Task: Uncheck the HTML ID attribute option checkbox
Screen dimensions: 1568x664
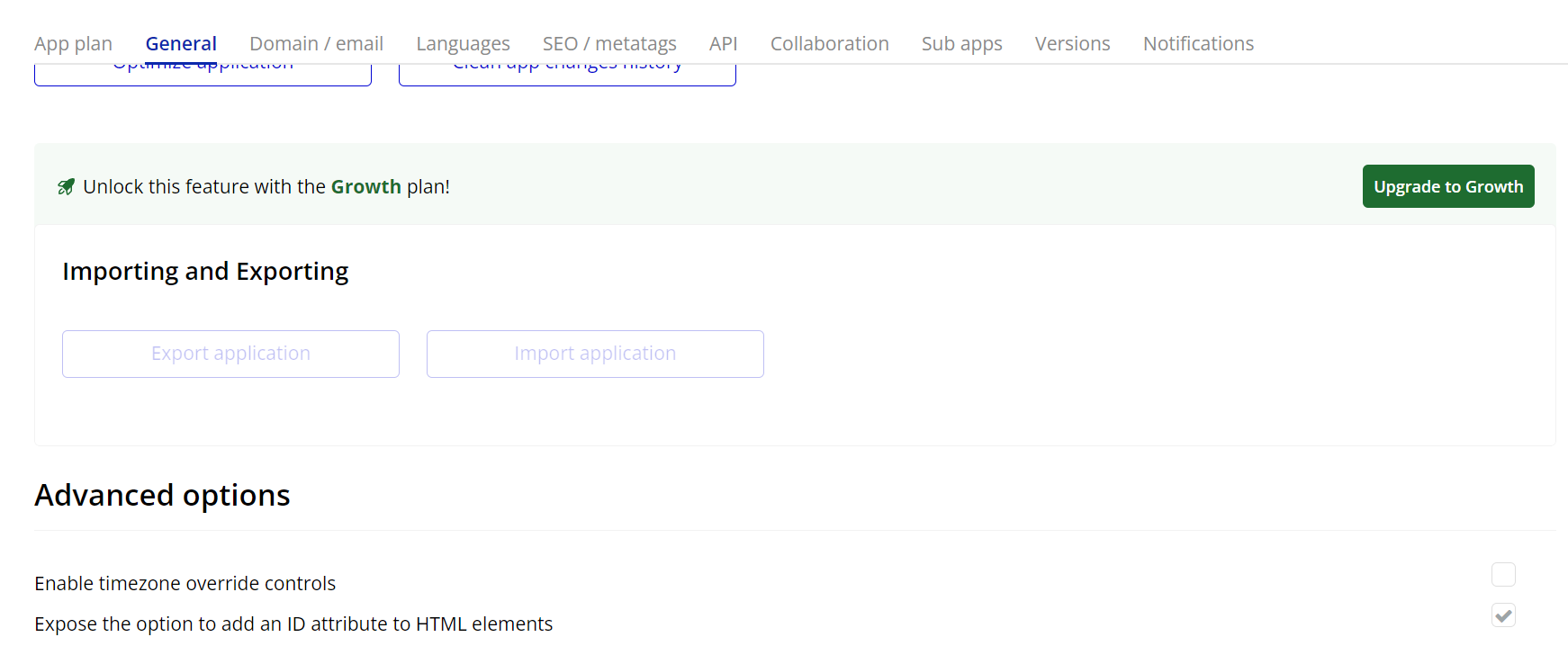Action: tap(1503, 615)
